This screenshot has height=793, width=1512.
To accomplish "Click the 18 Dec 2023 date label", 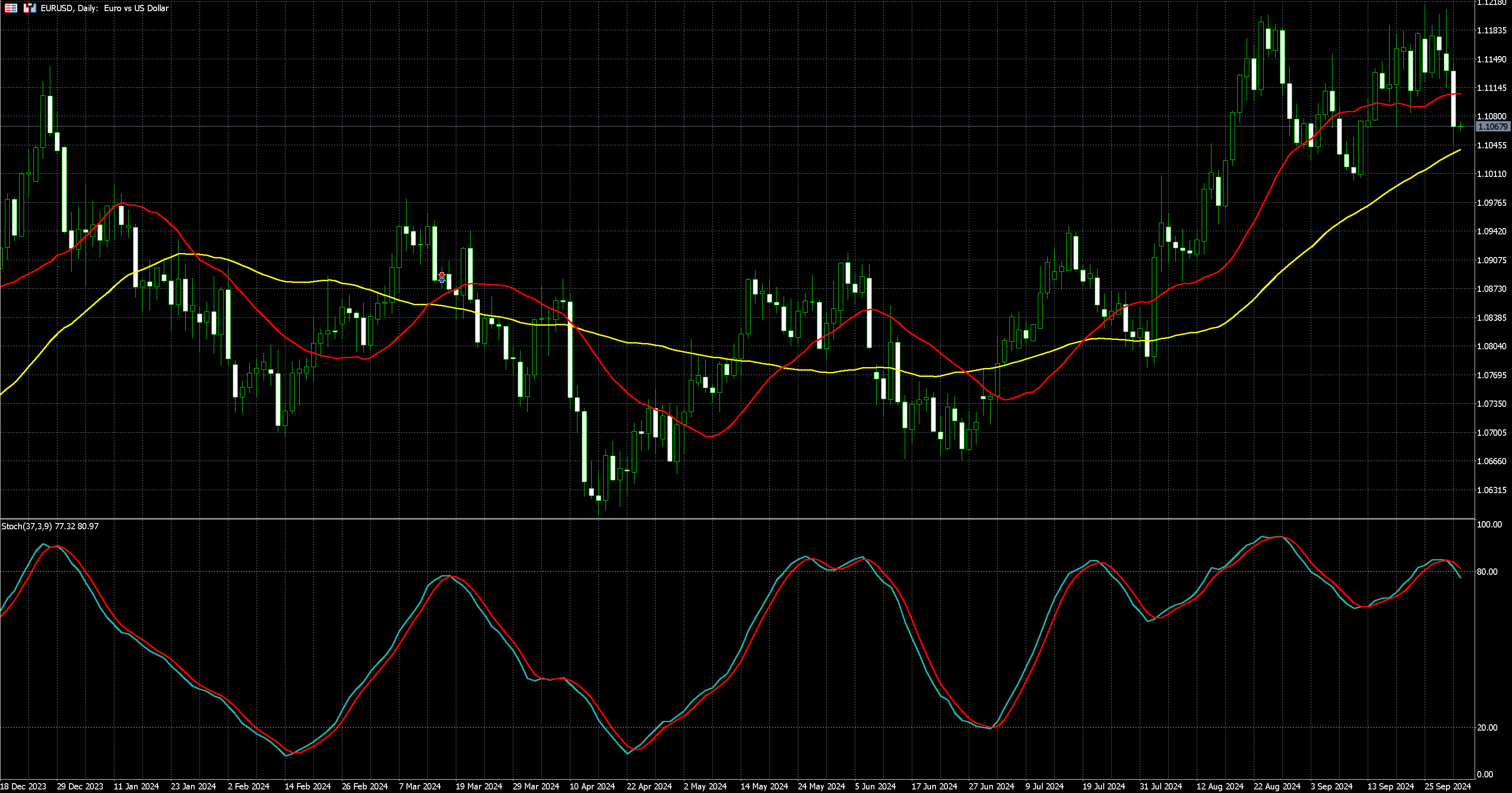I will click(x=23, y=786).
